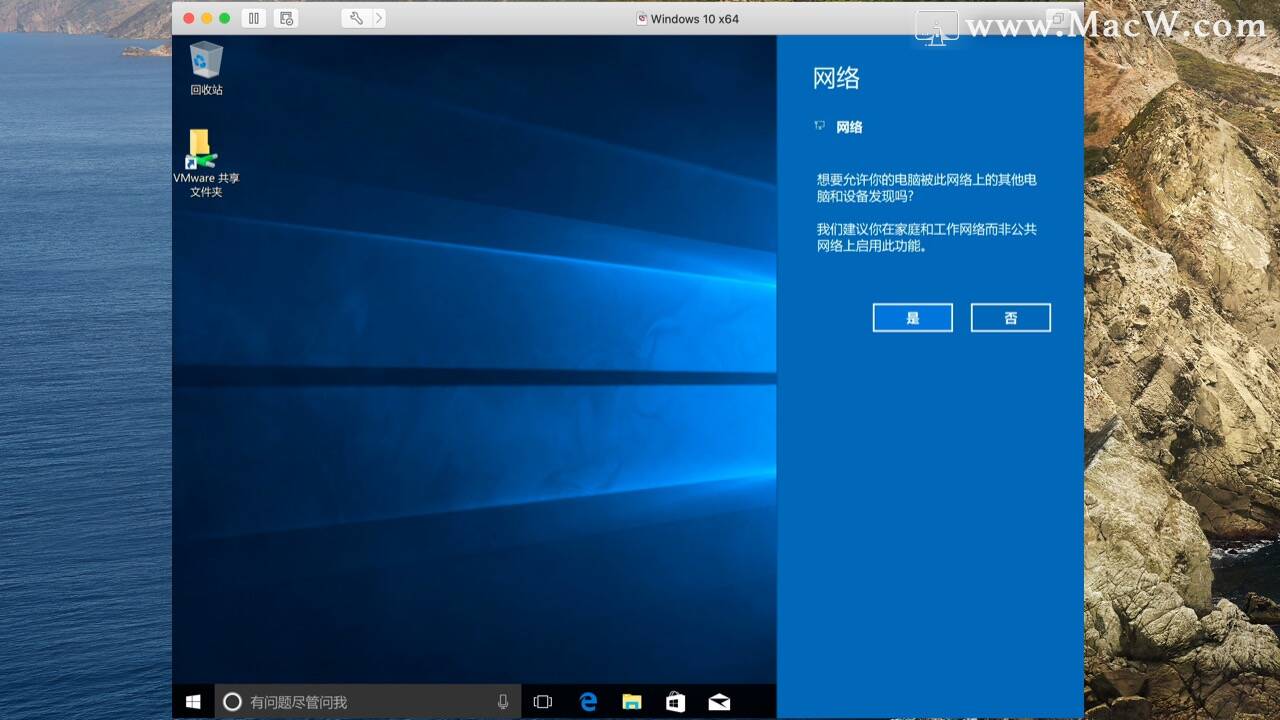Open the VMware snapshot manager icon
Viewport: 1280px width, 720px height.
coord(286,18)
